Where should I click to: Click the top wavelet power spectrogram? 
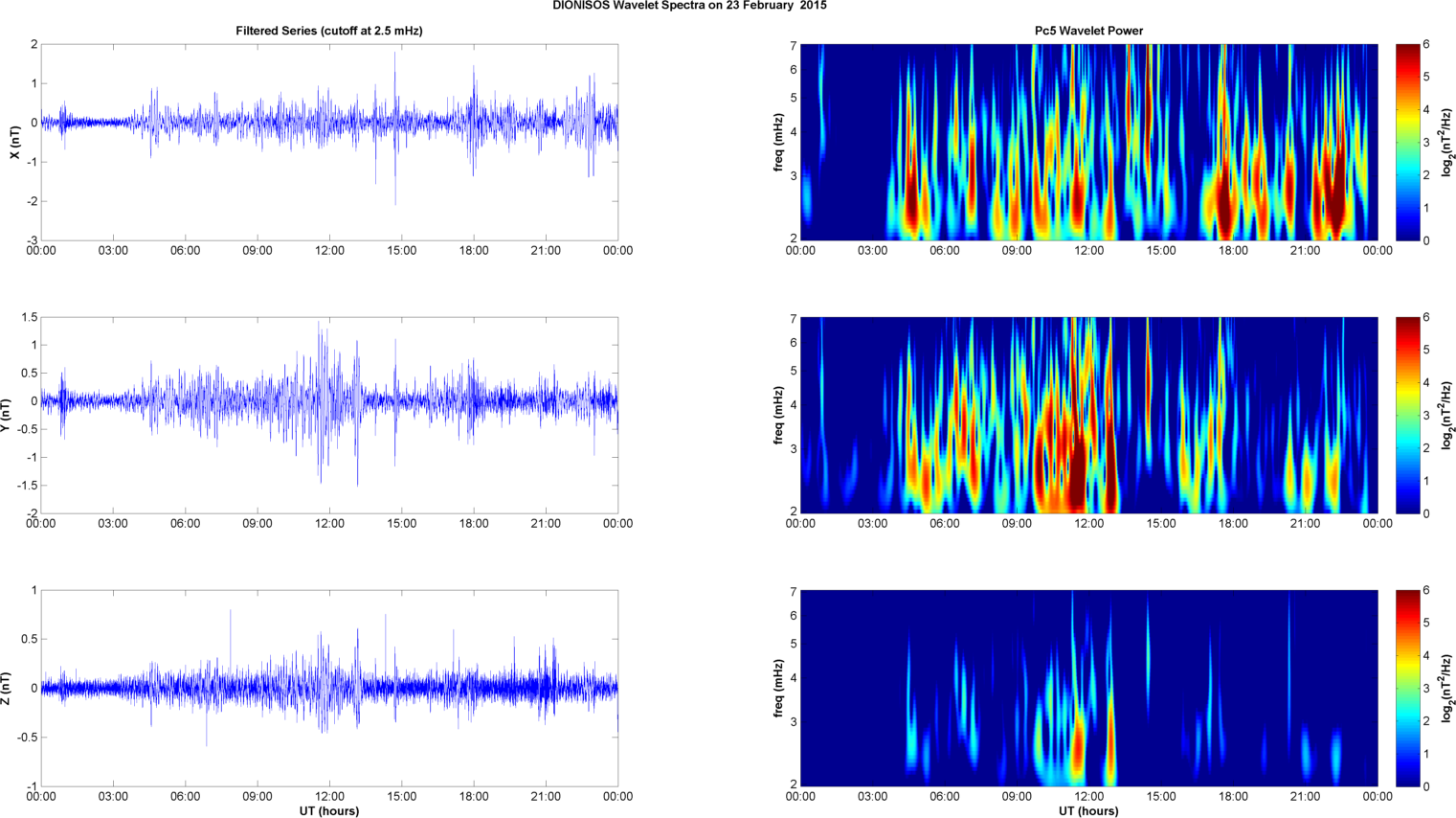(1088, 142)
